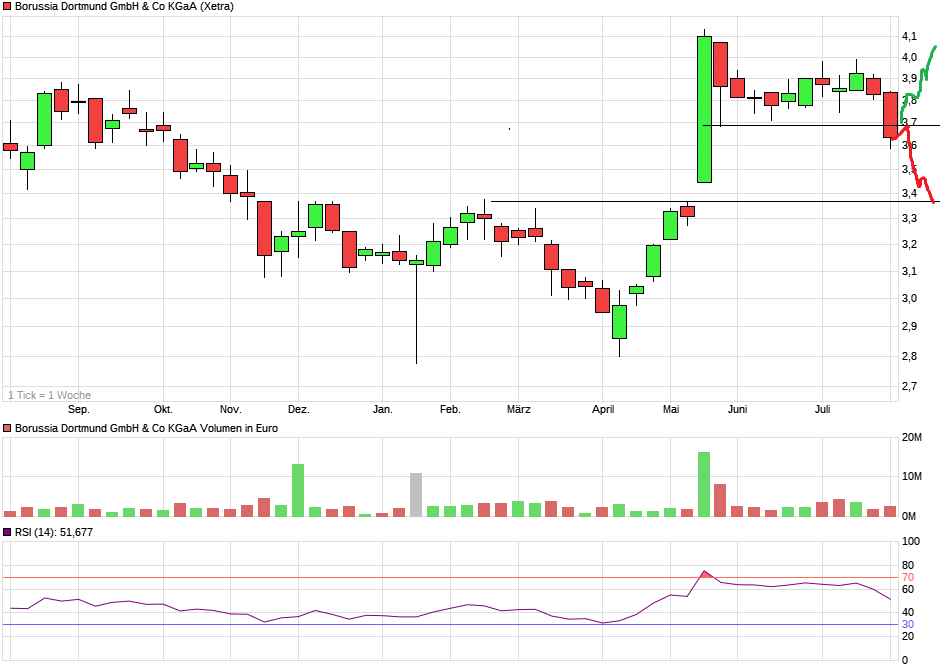Click the tall green volume bar in early December
The height and width of the screenshot is (670, 940).
point(298,490)
